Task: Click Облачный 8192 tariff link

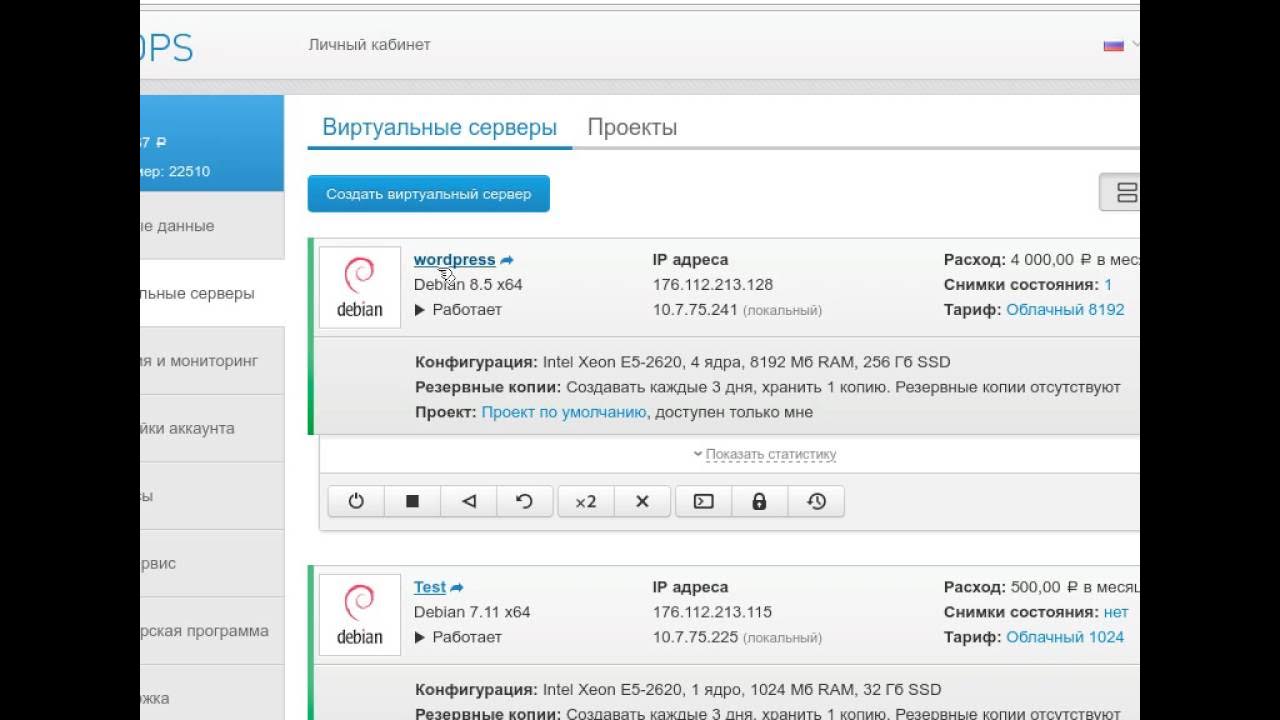Action: pyautogui.click(x=1065, y=310)
